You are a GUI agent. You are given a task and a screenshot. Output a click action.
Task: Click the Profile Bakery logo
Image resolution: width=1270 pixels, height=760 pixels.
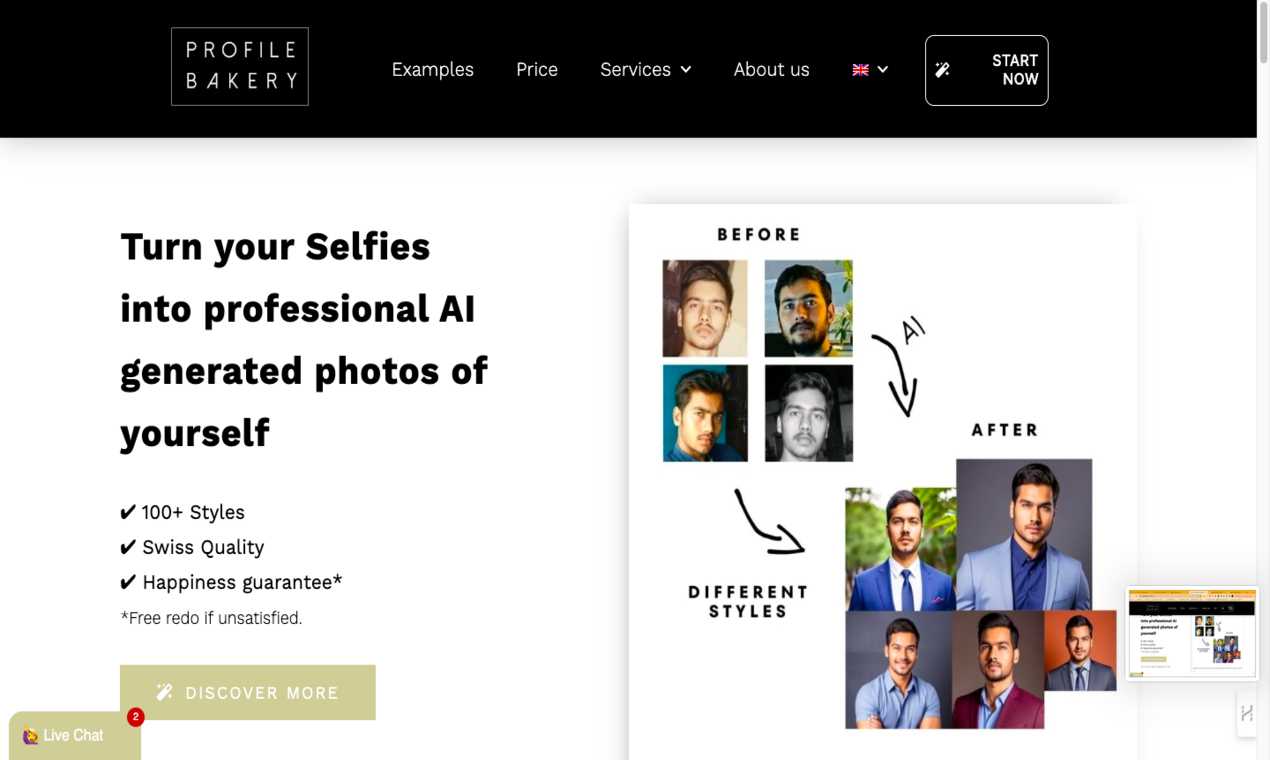pyautogui.click(x=239, y=66)
